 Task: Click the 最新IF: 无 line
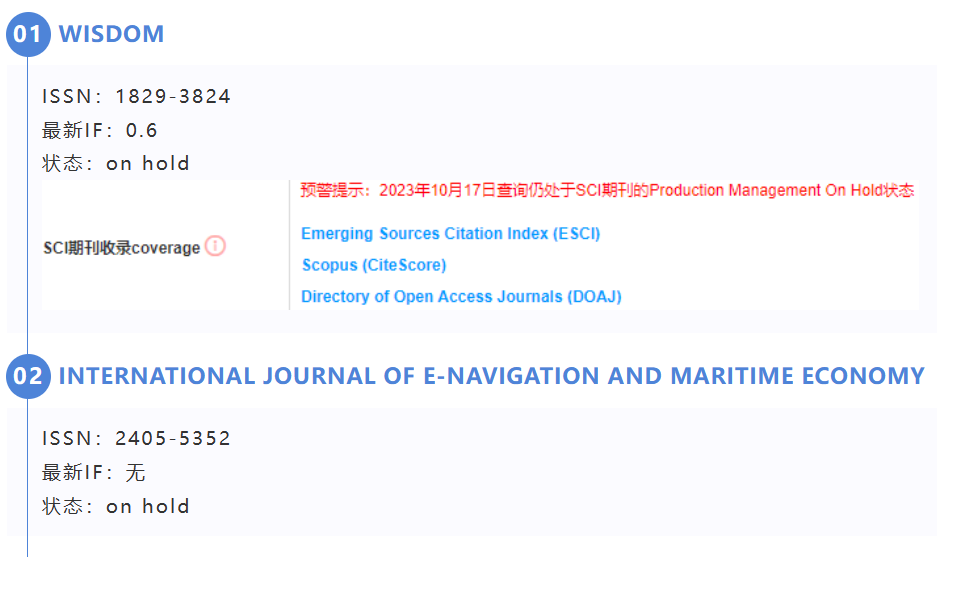(x=94, y=472)
